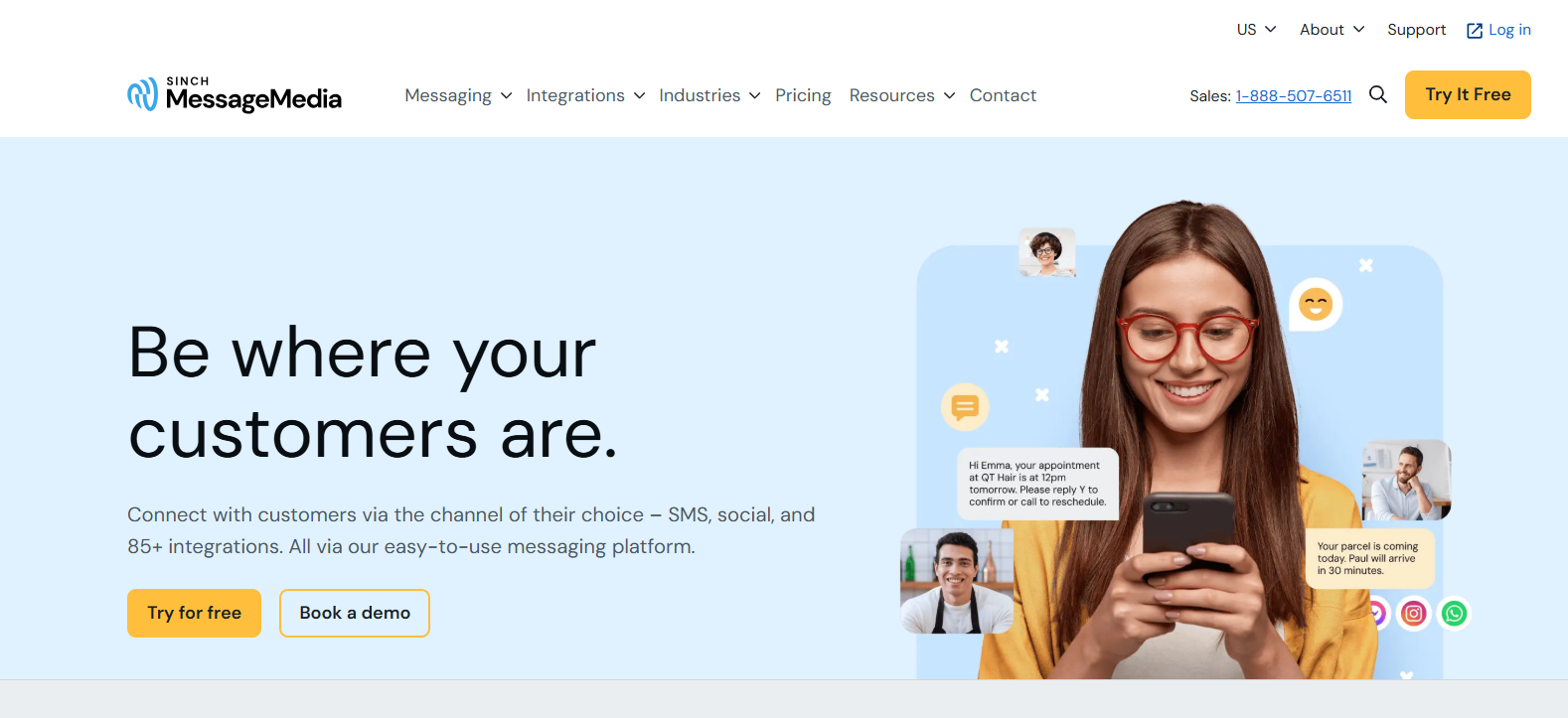Expand the About dropdown chevron
The image size is (1568, 718).
(1359, 30)
